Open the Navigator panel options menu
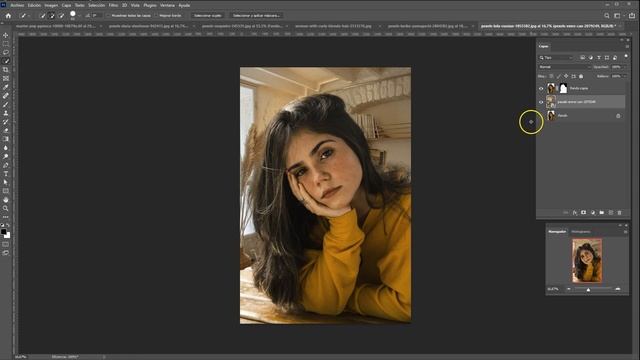Viewport: 640px width, 360px height. point(625,232)
